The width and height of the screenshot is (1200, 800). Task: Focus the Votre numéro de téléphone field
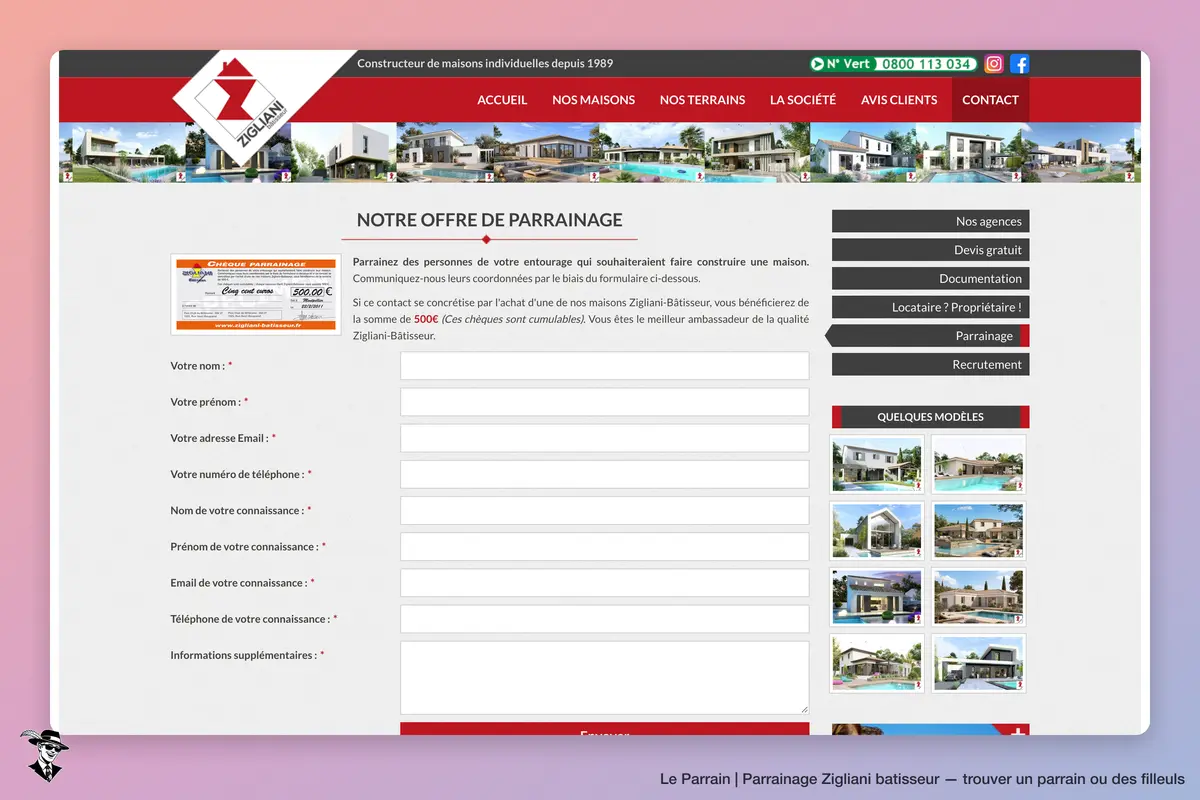(x=605, y=474)
